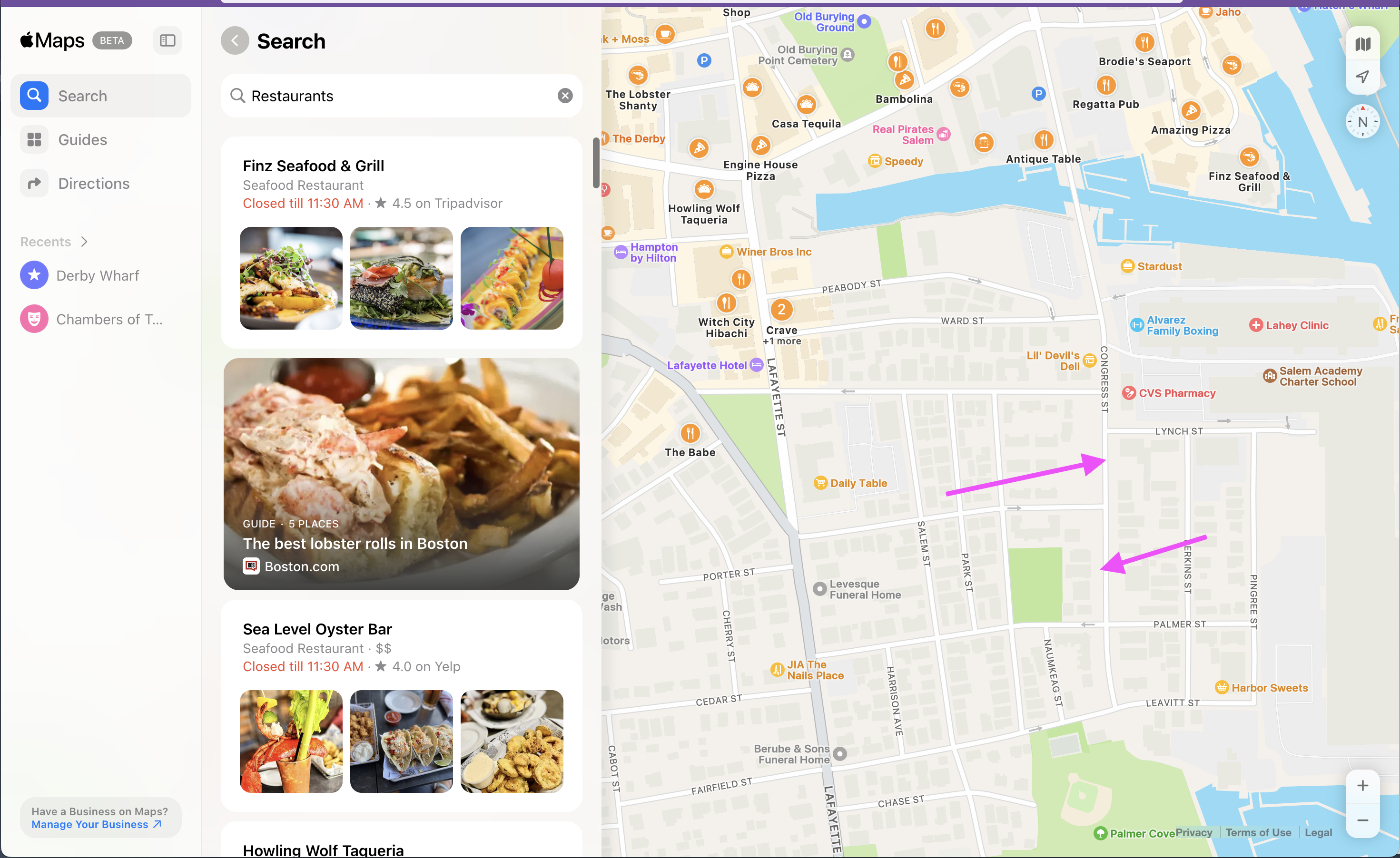1400x858 pixels.
Task: Go back from Search results
Action: [x=235, y=41]
